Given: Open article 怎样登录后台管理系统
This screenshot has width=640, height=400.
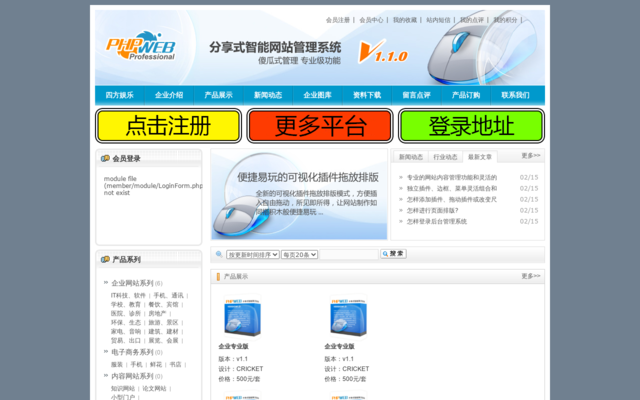Looking at the screenshot, I should pyautogui.click(x=437, y=222).
